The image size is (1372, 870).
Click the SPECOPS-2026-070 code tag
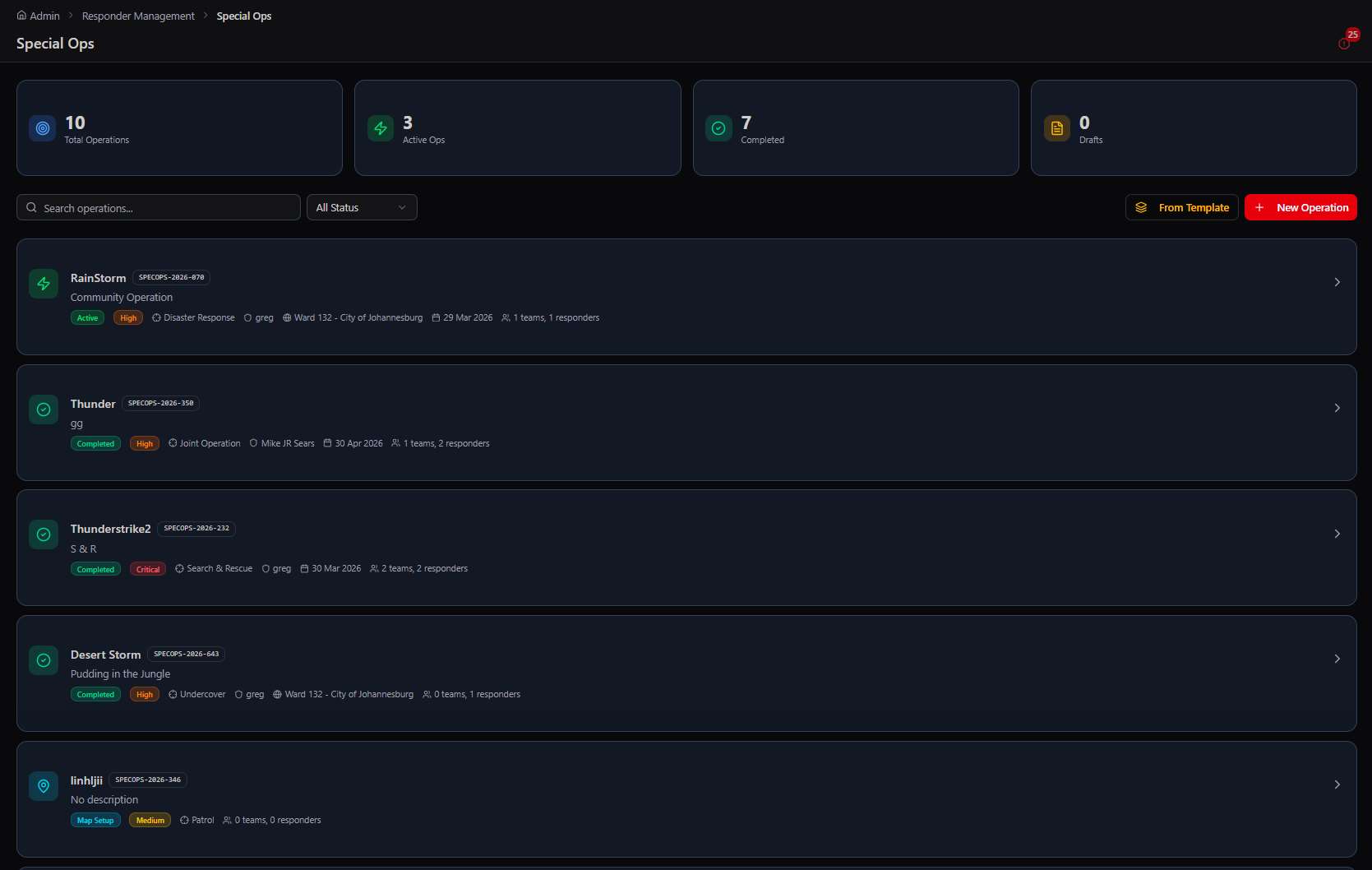click(x=171, y=278)
